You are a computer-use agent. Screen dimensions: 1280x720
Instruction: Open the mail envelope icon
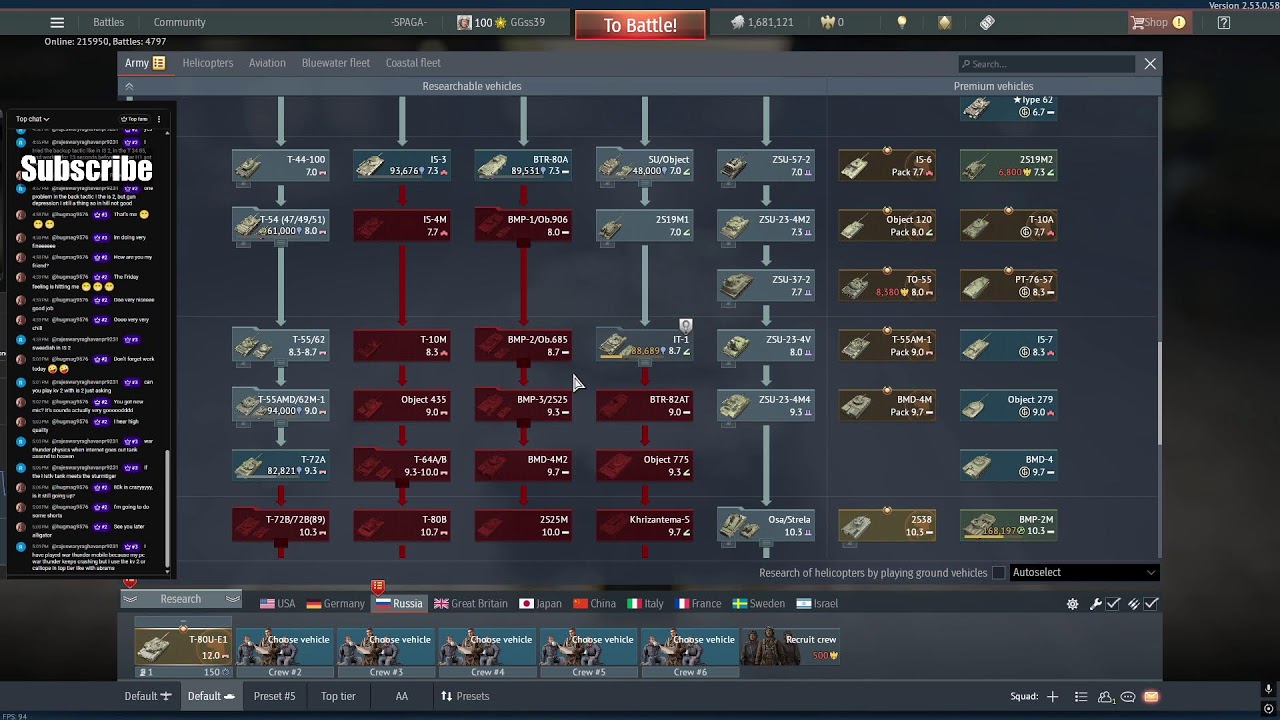pos(1151,697)
